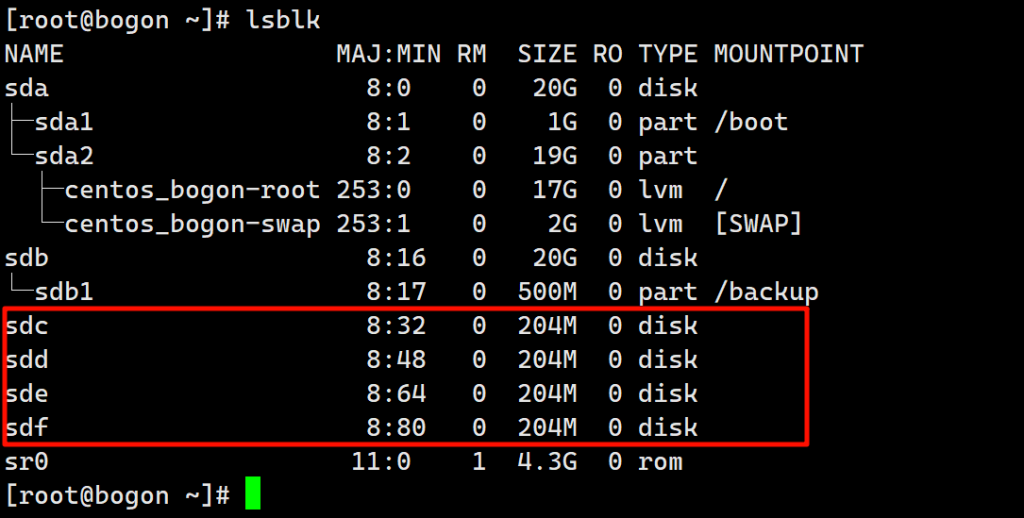This screenshot has width=1024, height=518.
Task: Click the TYPE column header
Action: pos(668,54)
